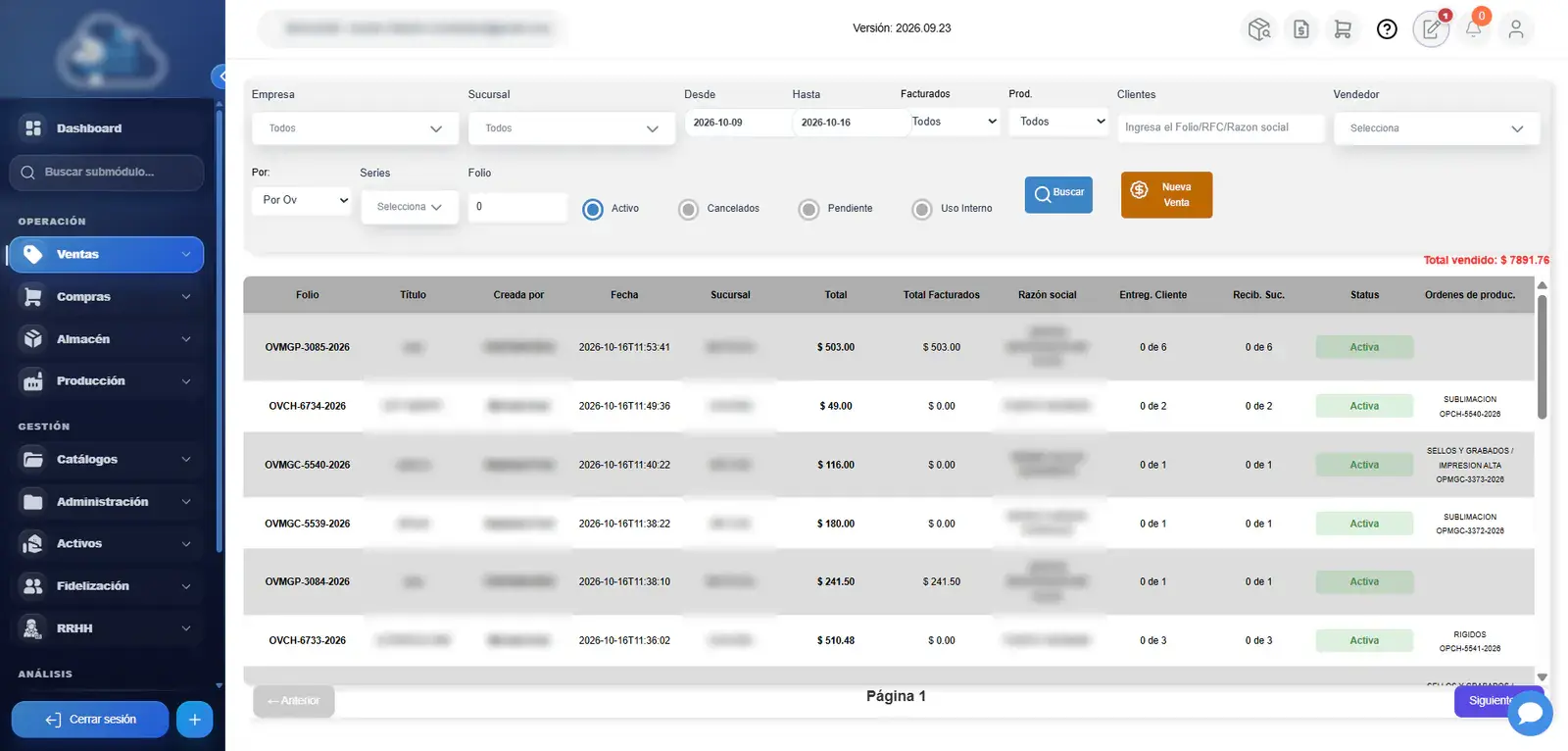Image resolution: width=1568 pixels, height=751 pixels.
Task: Open the invoice document icon
Action: [x=1301, y=29]
